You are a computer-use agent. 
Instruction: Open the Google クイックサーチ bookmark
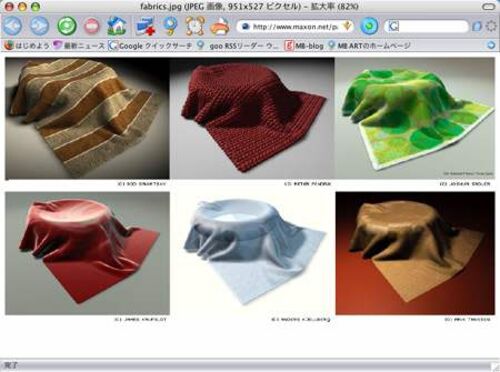click(x=151, y=46)
